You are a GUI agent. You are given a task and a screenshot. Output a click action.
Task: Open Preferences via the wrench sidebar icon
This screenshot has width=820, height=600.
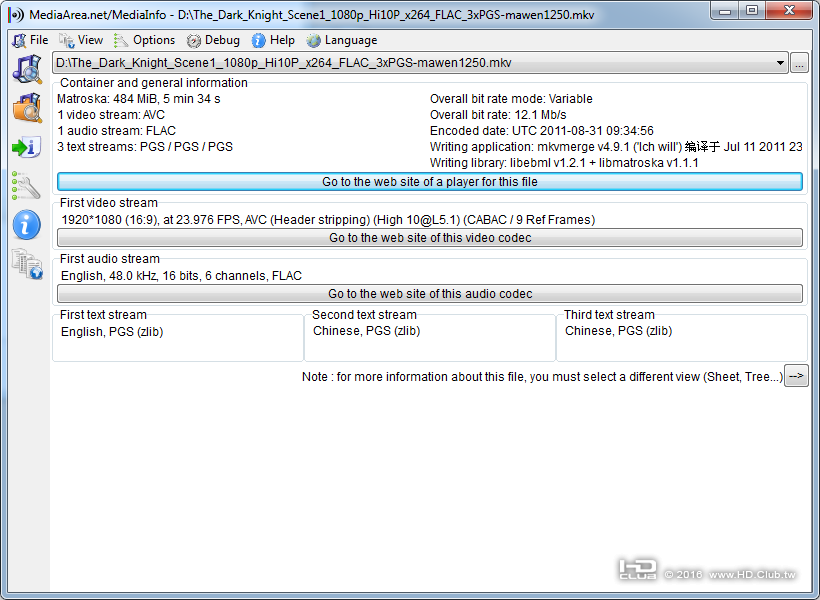tap(26, 186)
